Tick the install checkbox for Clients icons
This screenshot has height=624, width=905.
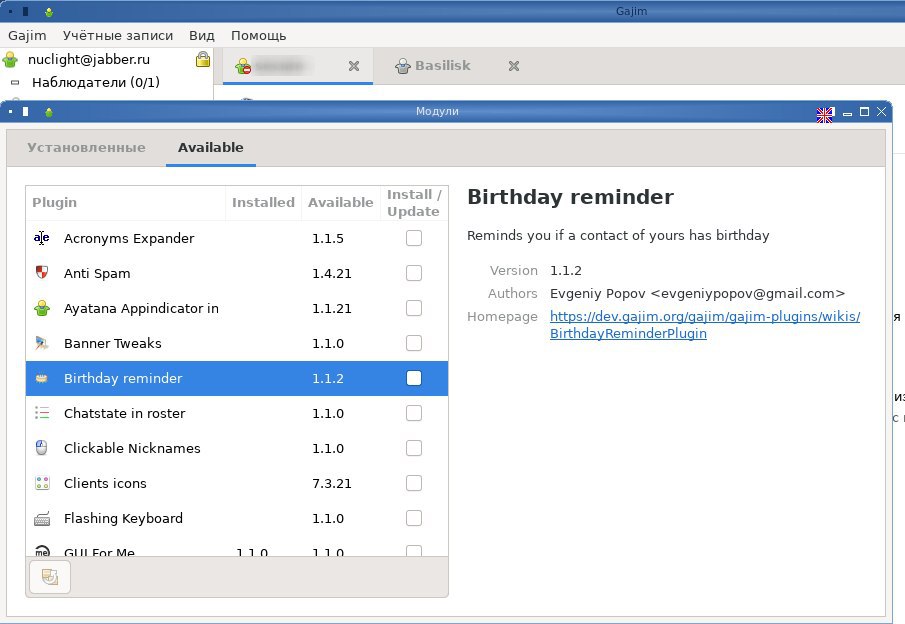[x=414, y=483]
